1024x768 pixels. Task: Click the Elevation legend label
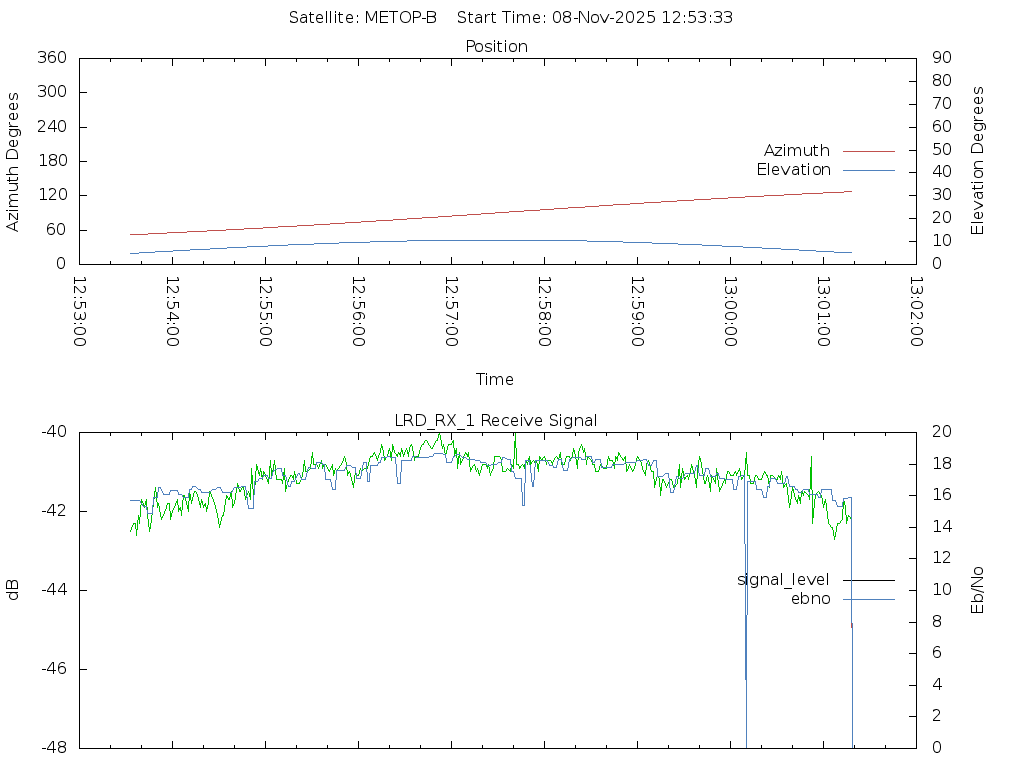793,170
